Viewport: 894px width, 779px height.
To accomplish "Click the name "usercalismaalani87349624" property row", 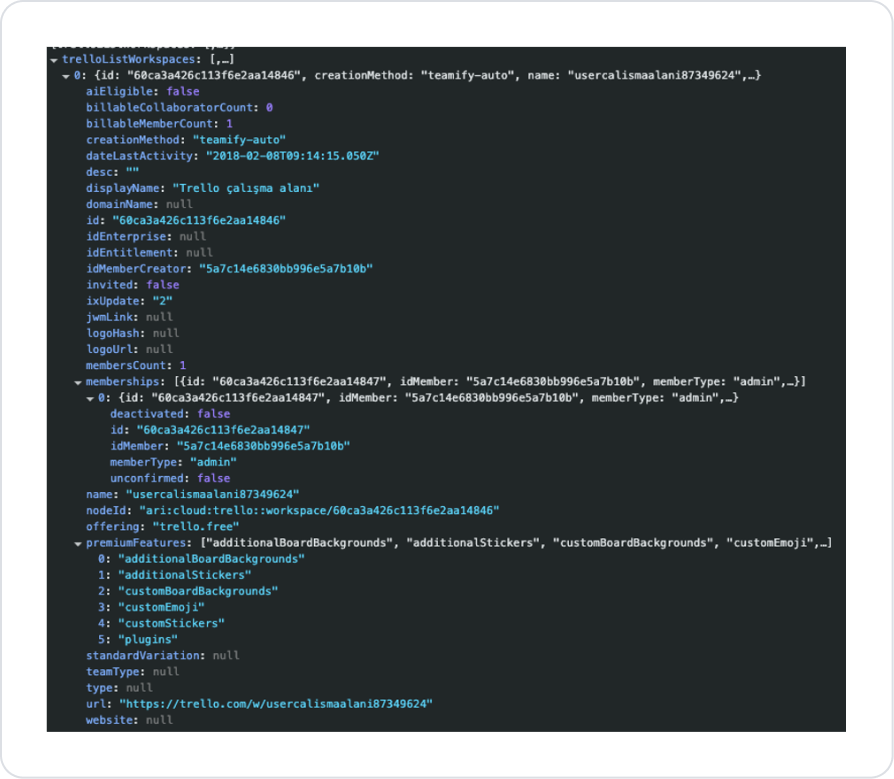I will (192, 494).
